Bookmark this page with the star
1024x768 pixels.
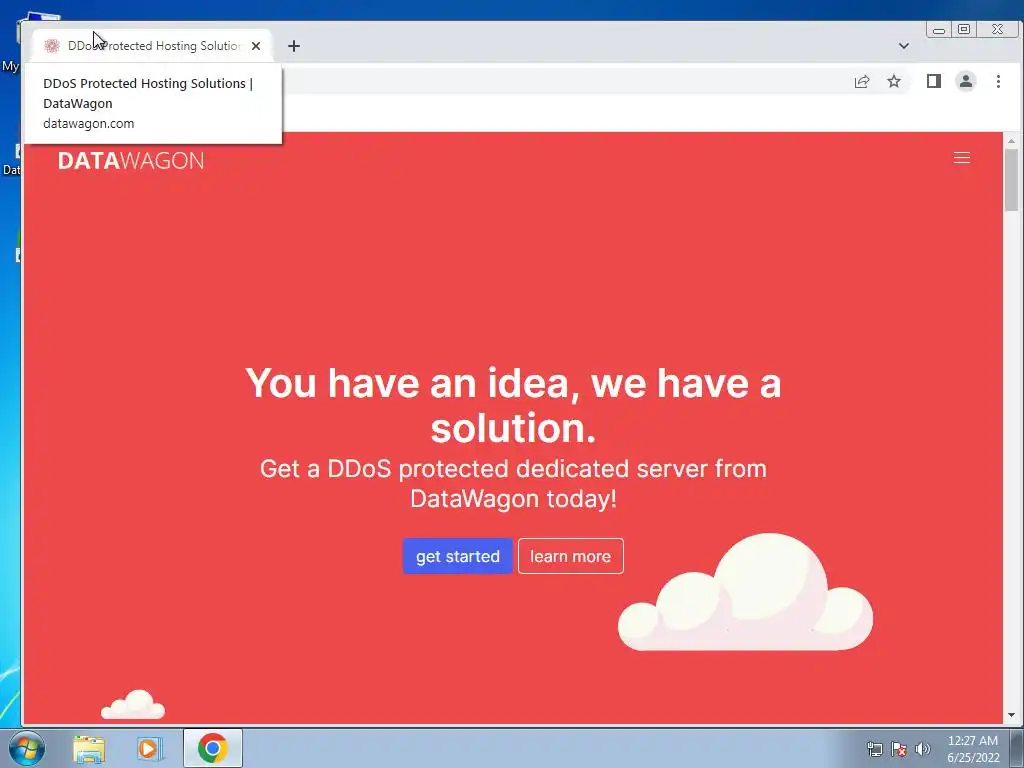[894, 81]
